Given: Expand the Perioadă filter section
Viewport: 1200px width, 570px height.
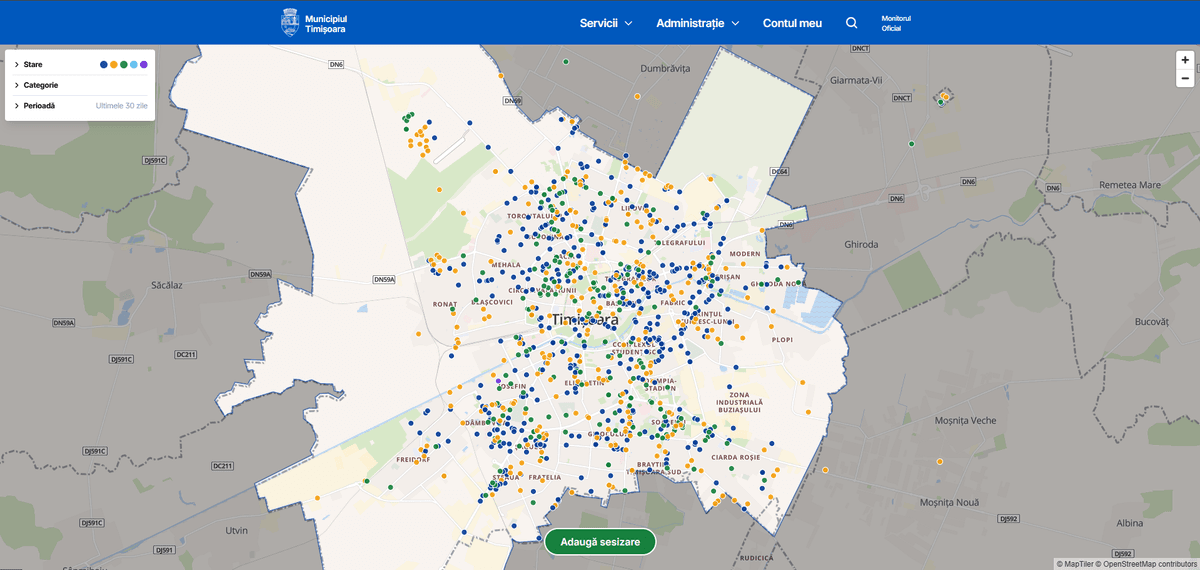Looking at the screenshot, I should [x=39, y=105].
